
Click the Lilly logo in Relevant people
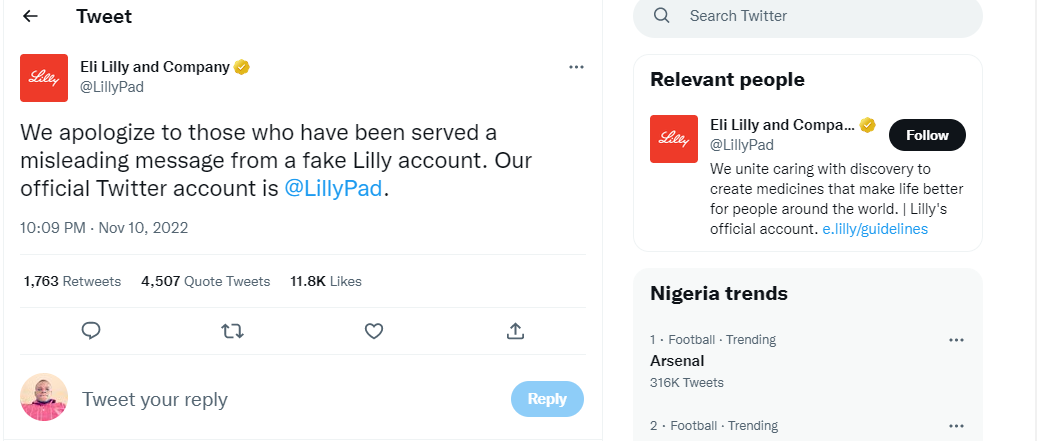(674, 138)
